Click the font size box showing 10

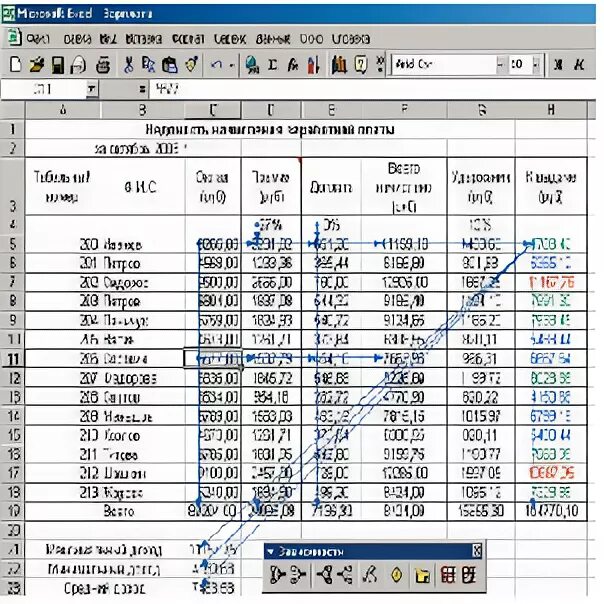520,64
